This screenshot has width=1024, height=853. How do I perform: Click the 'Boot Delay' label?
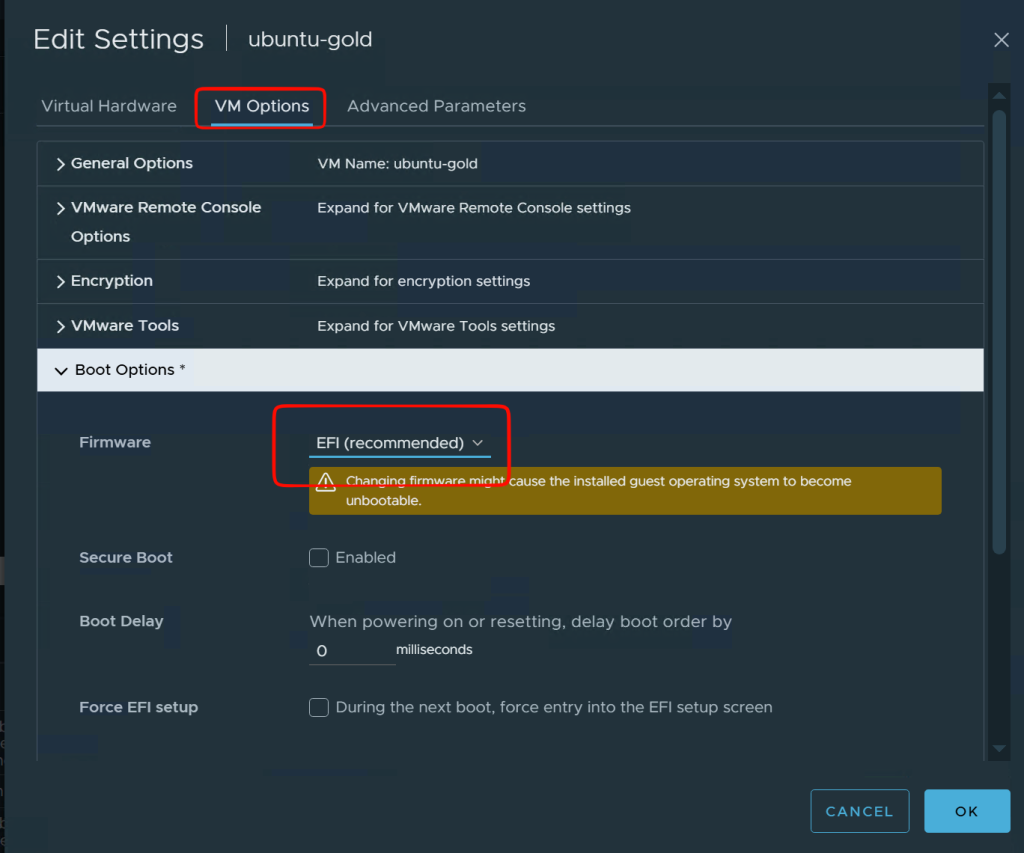[x=121, y=621]
